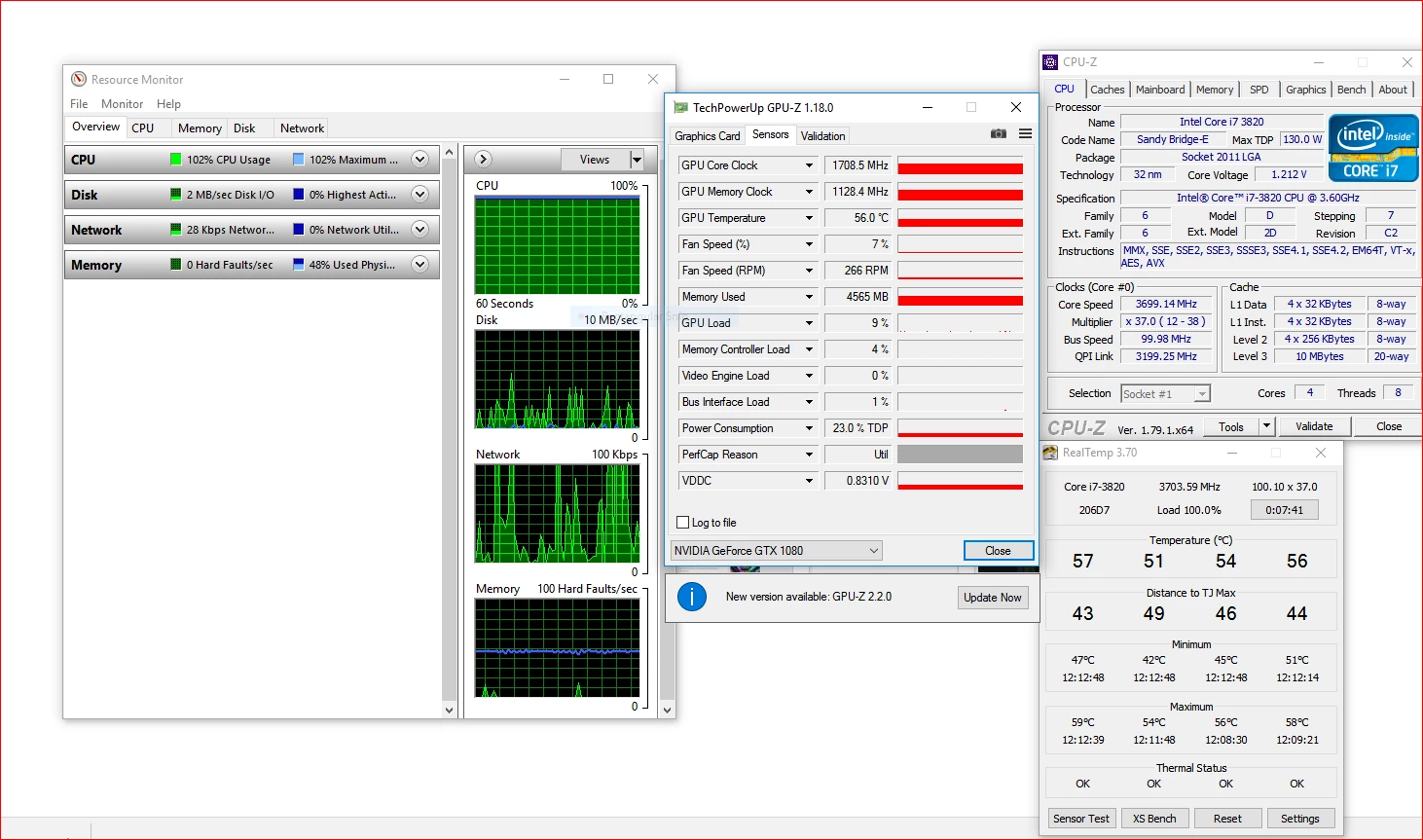Expand the Network section chevron
1423x840 pixels.
(420, 230)
